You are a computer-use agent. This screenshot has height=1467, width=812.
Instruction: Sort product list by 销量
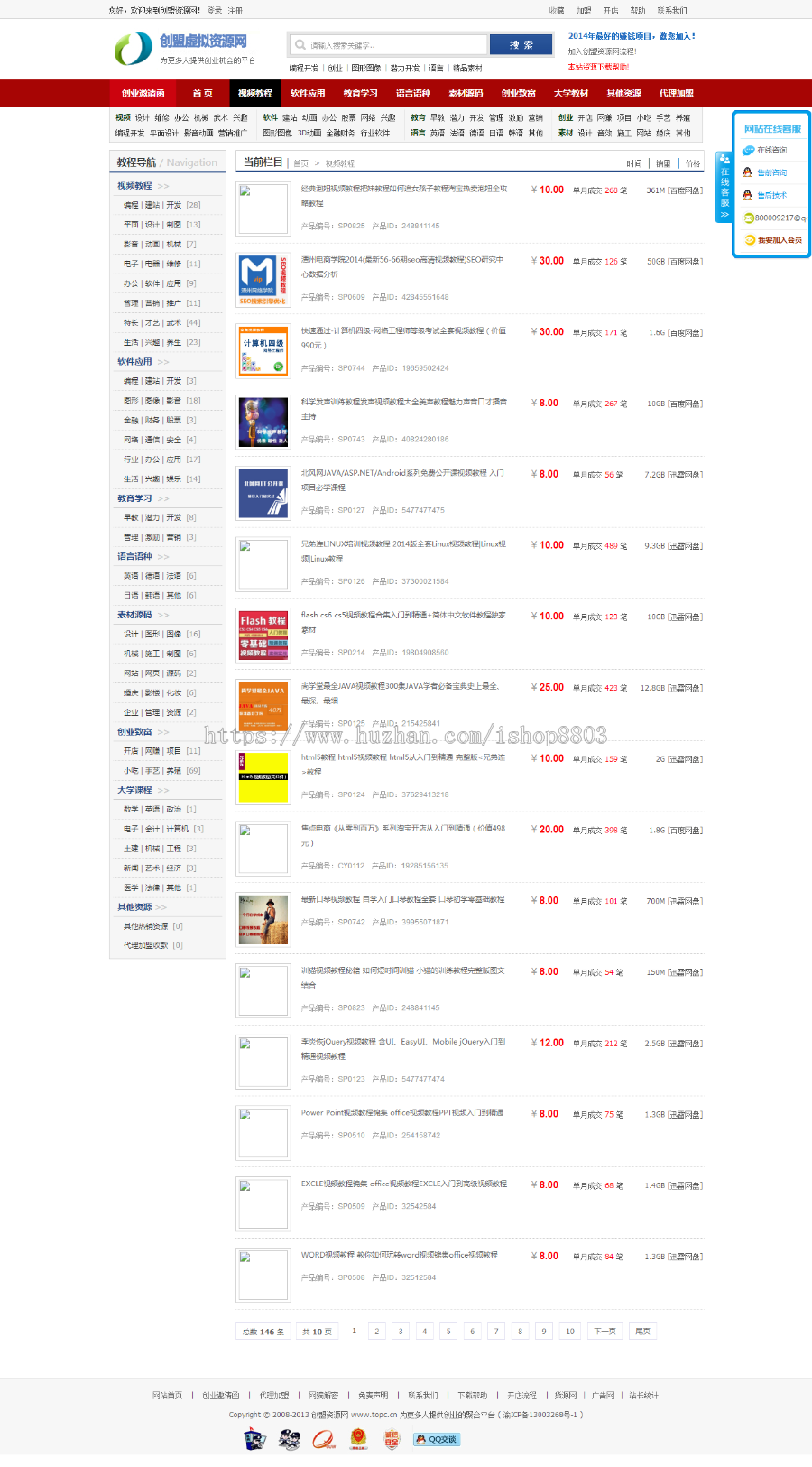click(x=663, y=163)
